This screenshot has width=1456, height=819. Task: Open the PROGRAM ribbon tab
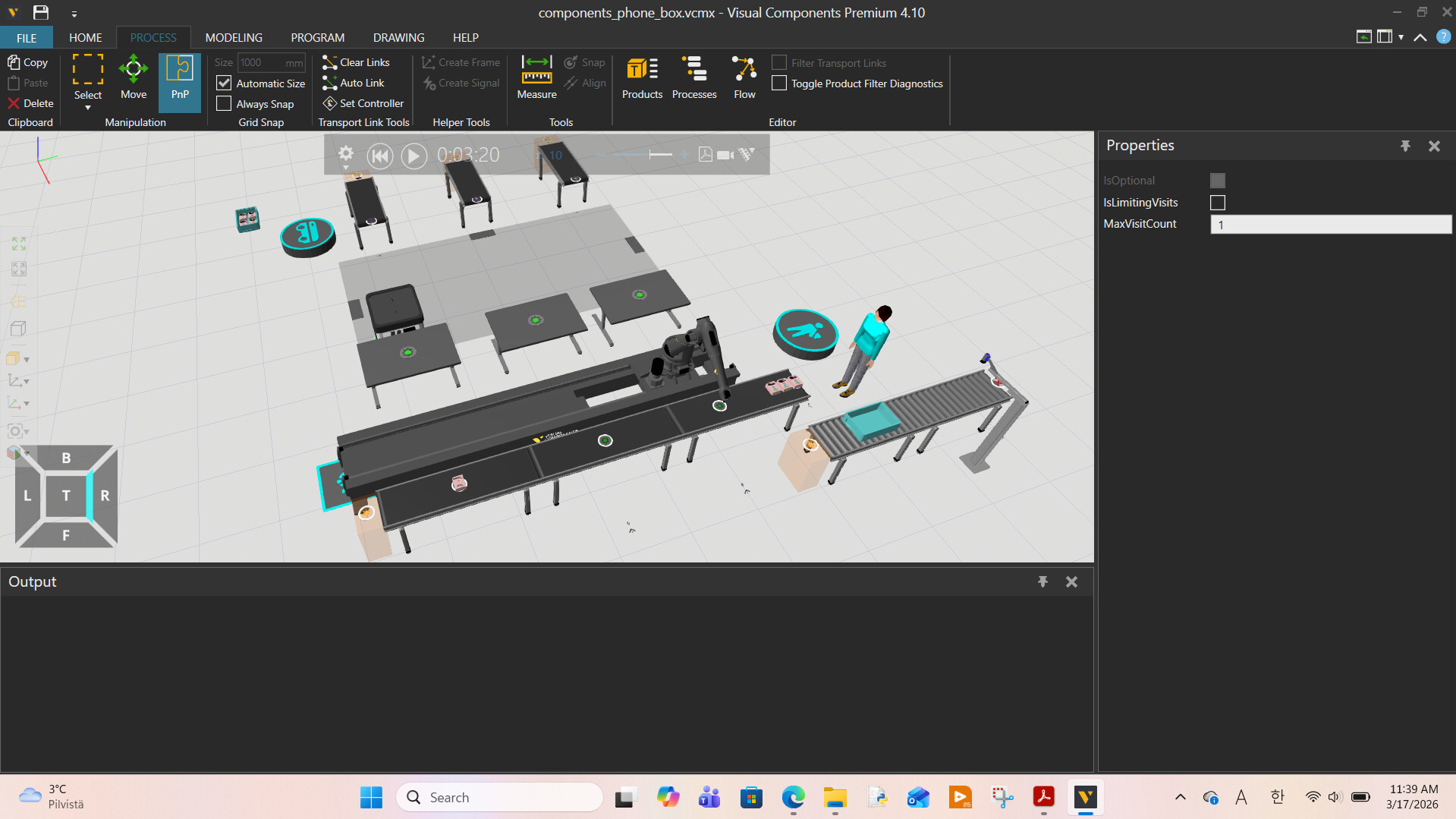click(317, 37)
